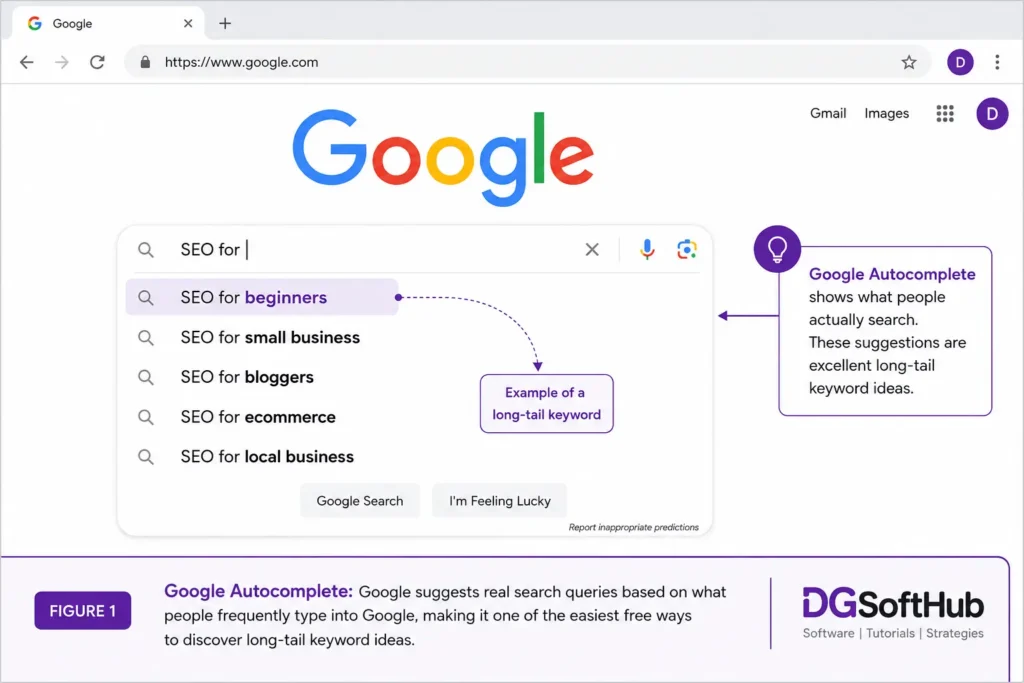Open the browser profile avatar in the toolbar
Image resolution: width=1024 pixels, height=683 pixels.
point(960,62)
